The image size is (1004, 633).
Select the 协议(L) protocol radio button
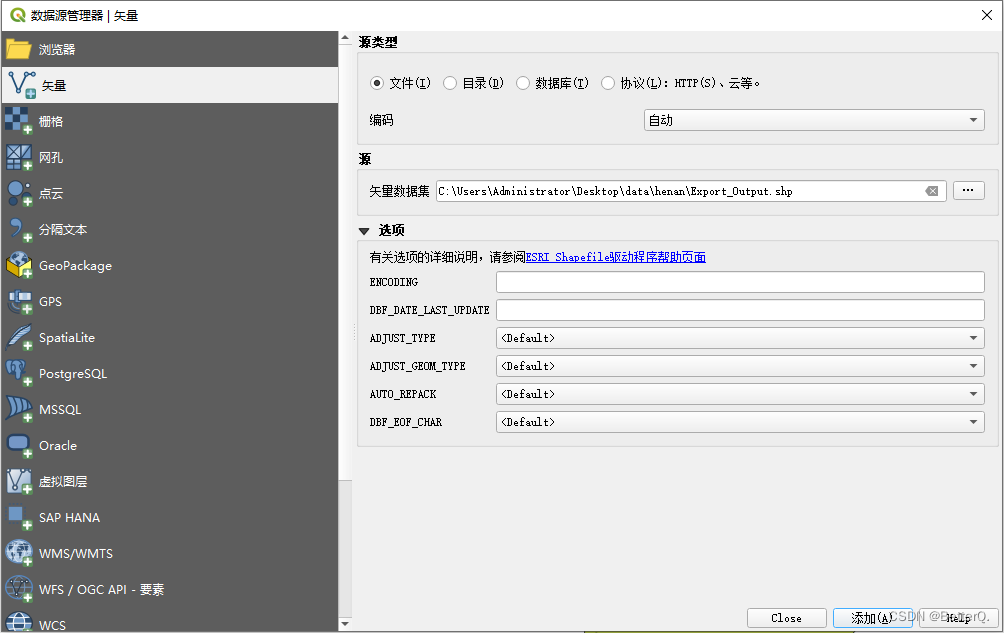[x=608, y=83]
